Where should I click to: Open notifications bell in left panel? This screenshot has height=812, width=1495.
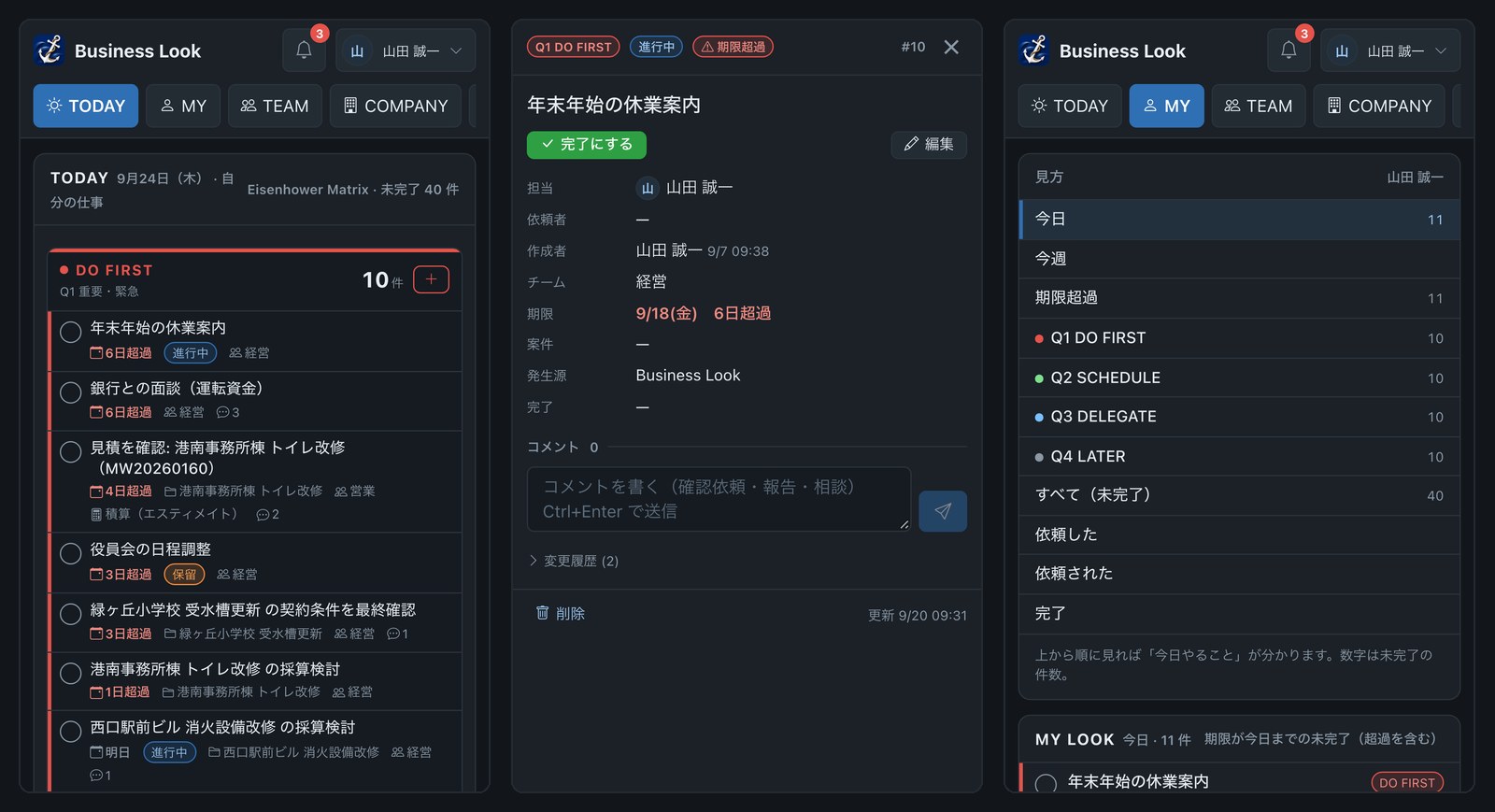click(304, 50)
